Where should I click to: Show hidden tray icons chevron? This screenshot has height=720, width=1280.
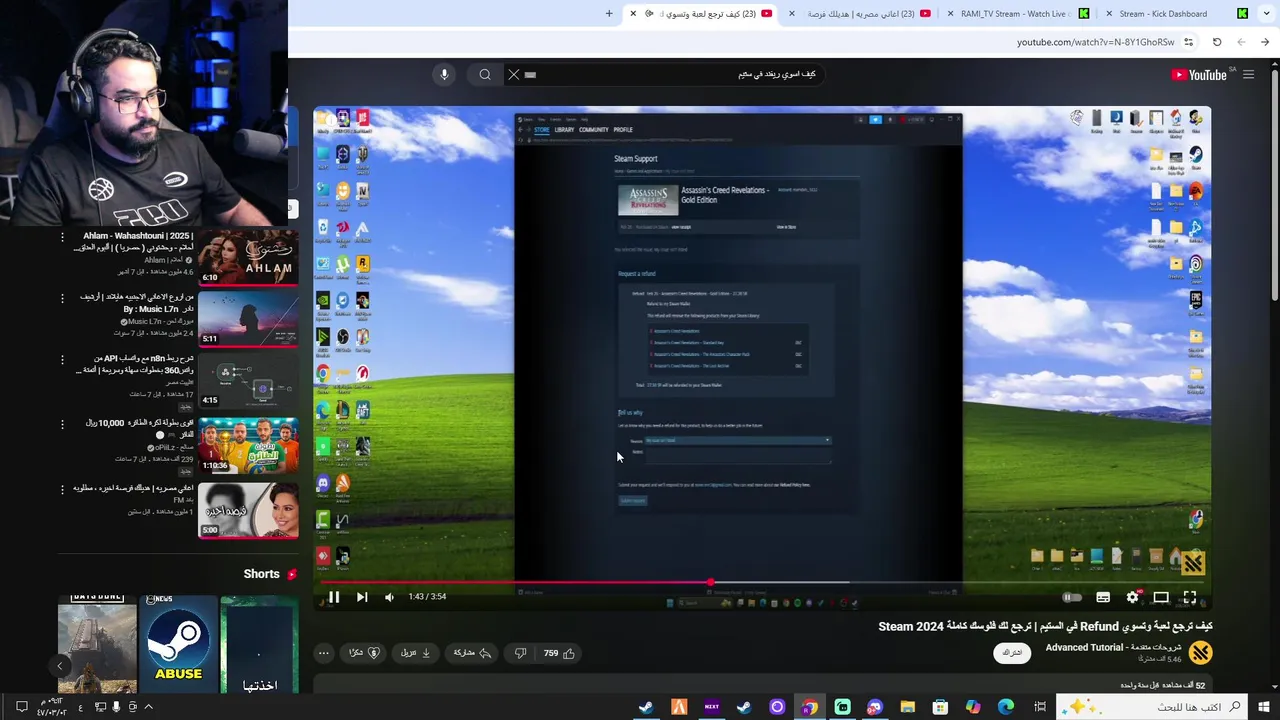click(x=148, y=707)
